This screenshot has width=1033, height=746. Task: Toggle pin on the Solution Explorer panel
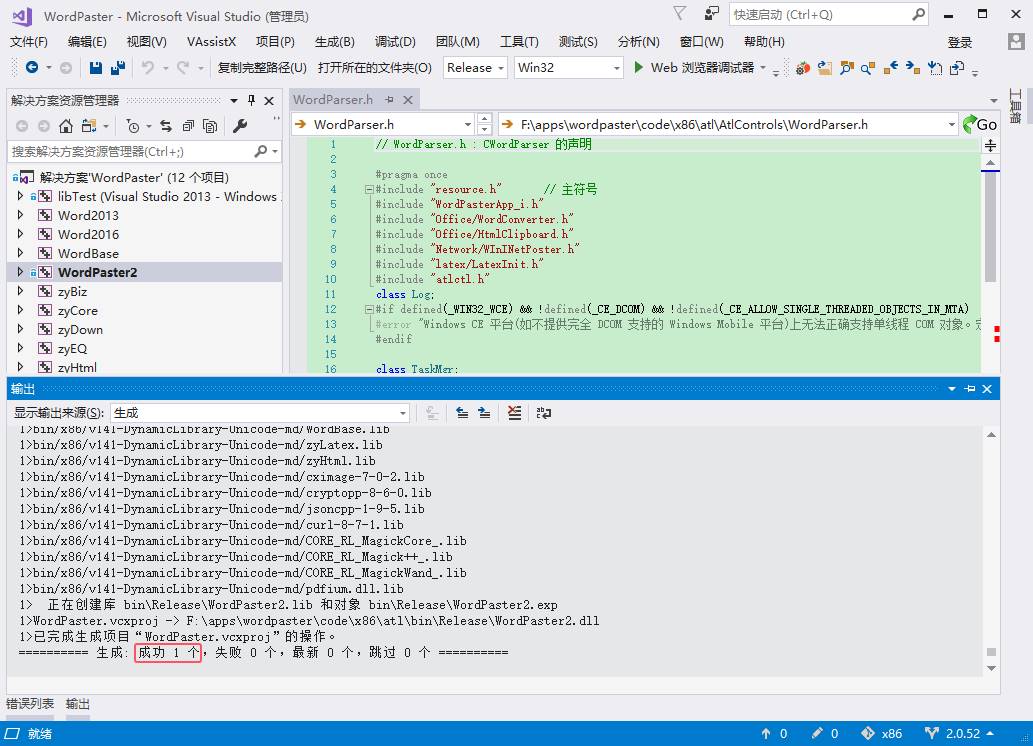pos(251,101)
